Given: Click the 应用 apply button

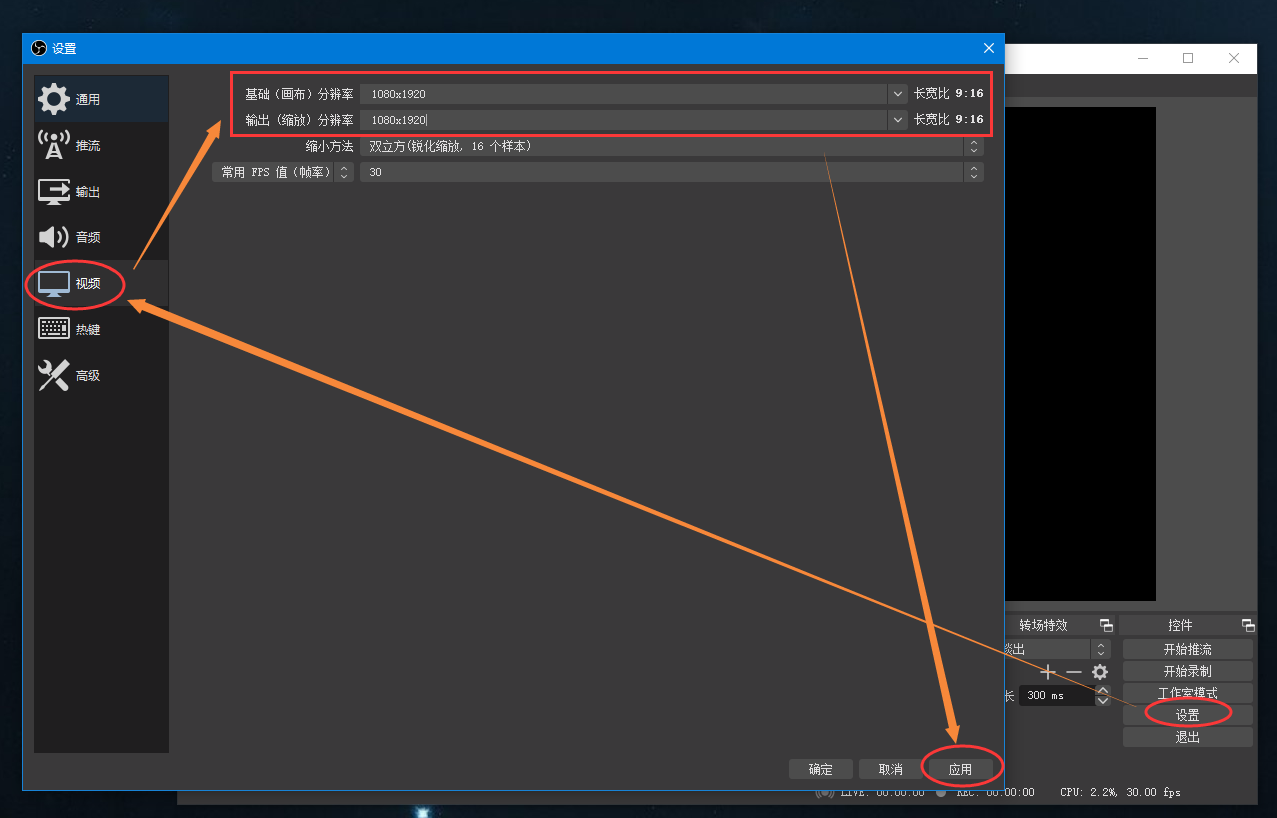Looking at the screenshot, I should click(961, 769).
